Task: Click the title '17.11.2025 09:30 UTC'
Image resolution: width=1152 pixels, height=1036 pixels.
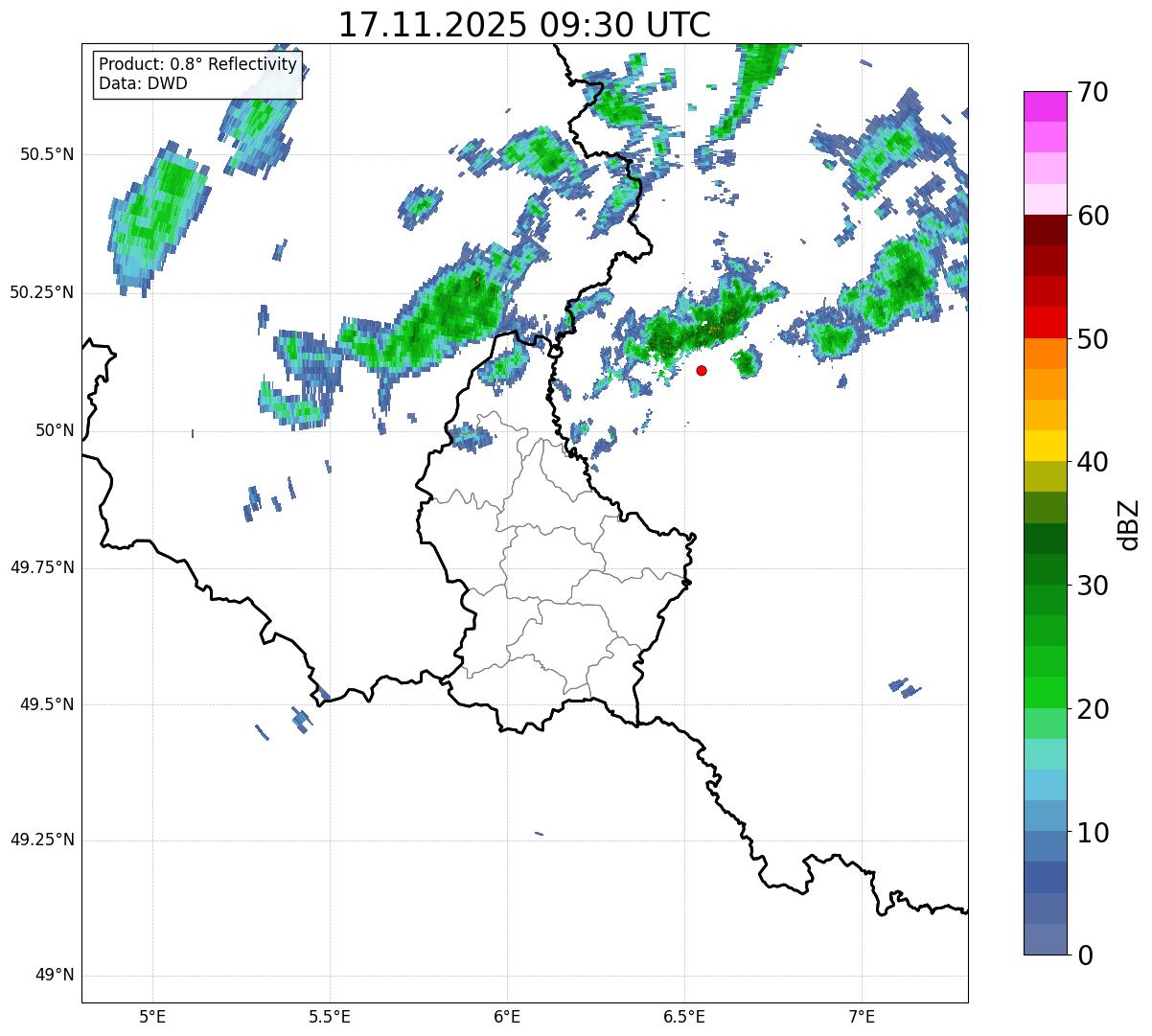Action: pos(524,24)
